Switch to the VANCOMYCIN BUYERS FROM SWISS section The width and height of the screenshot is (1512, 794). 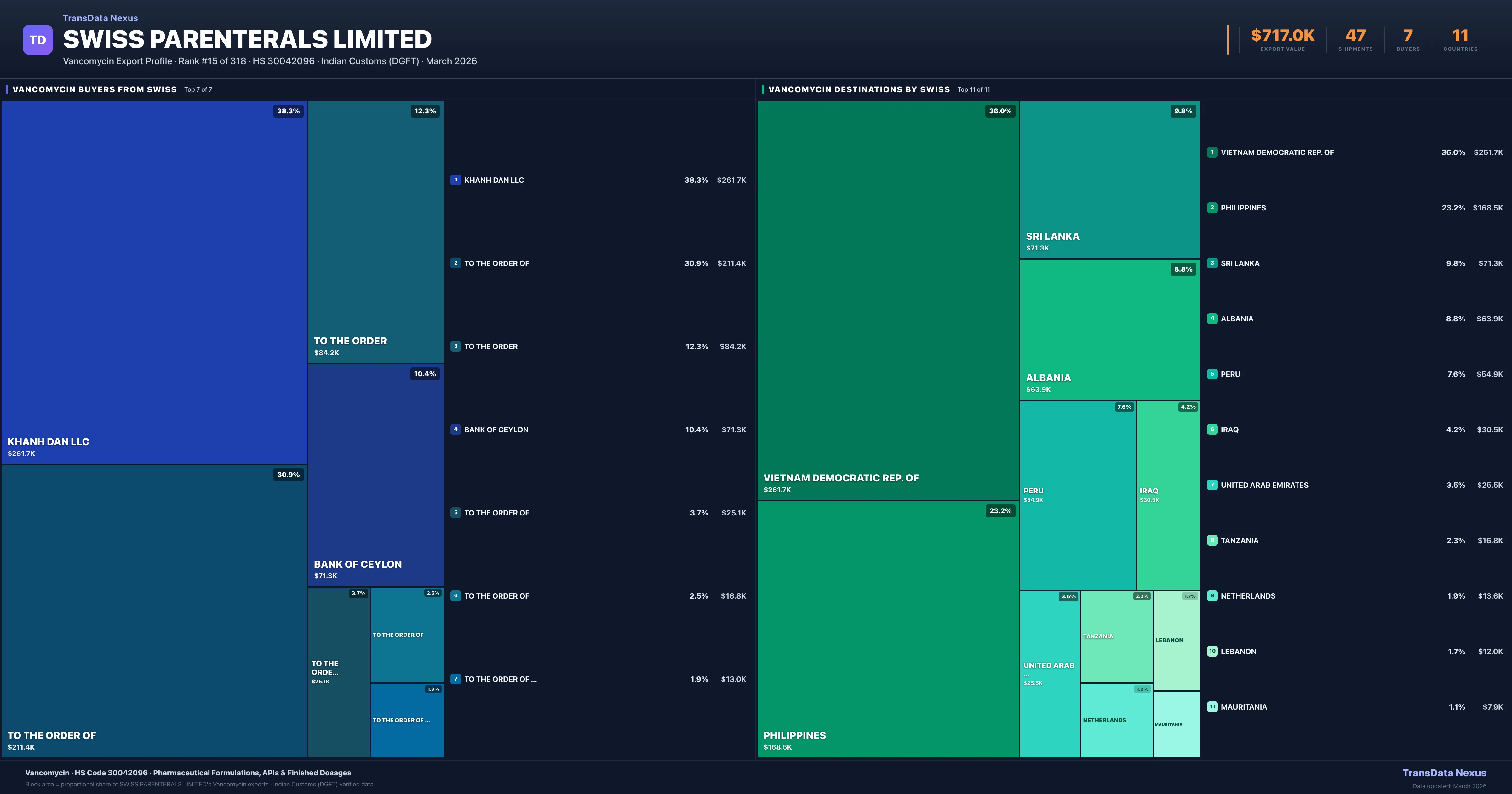point(94,89)
